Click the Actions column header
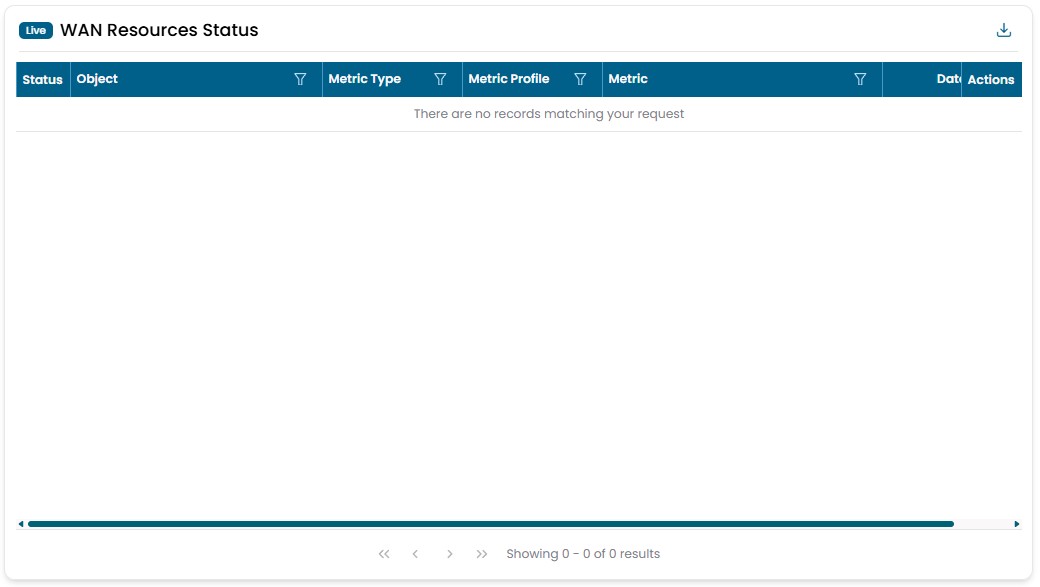Screen dimensions: 1040x587 point(991,80)
